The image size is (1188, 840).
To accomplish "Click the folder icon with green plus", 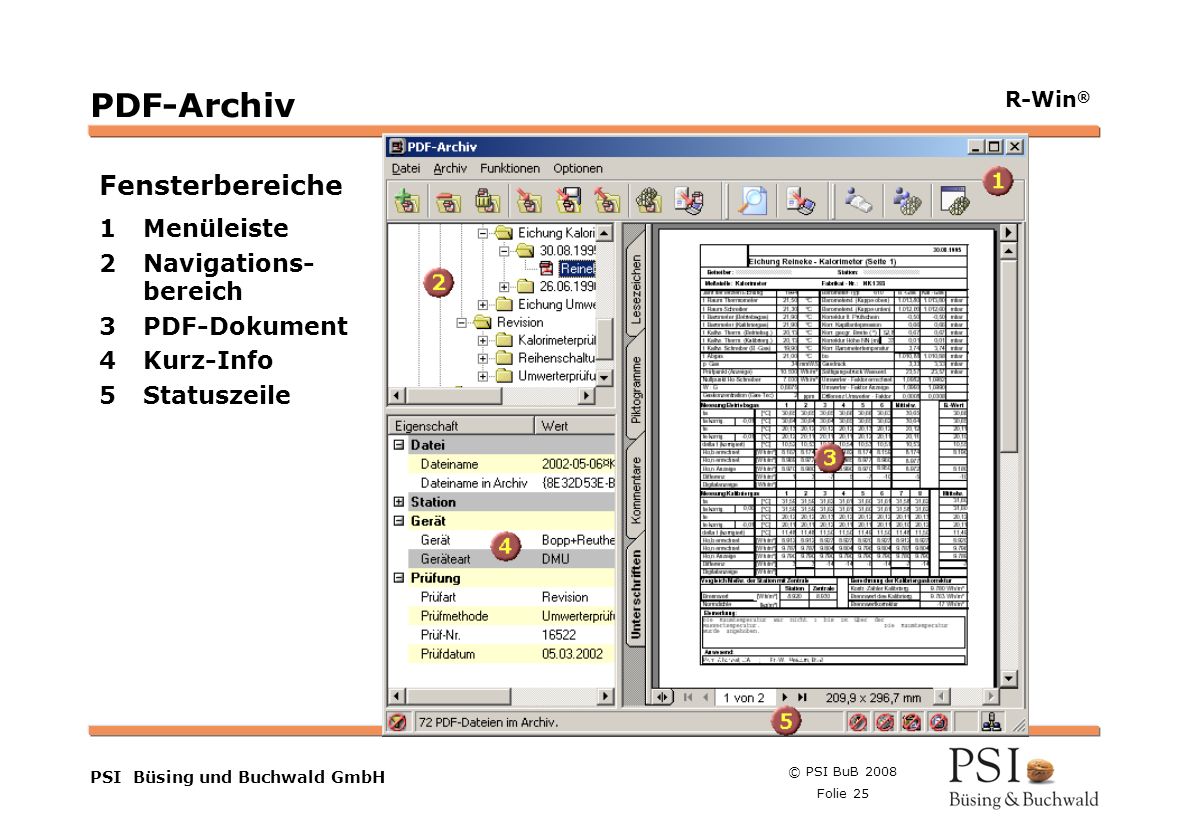I will pos(408,201).
